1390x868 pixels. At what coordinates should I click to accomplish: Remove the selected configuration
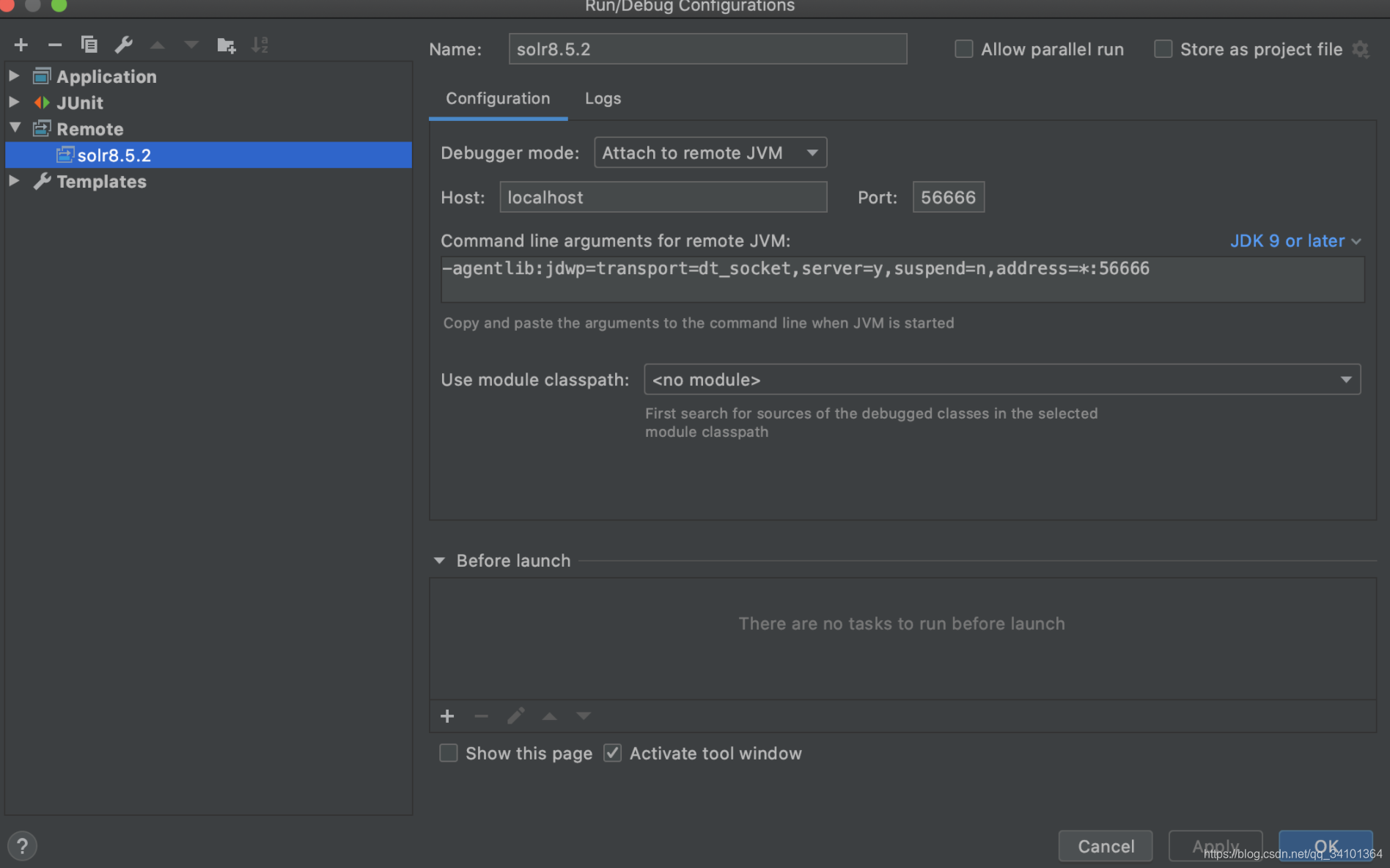point(55,45)
